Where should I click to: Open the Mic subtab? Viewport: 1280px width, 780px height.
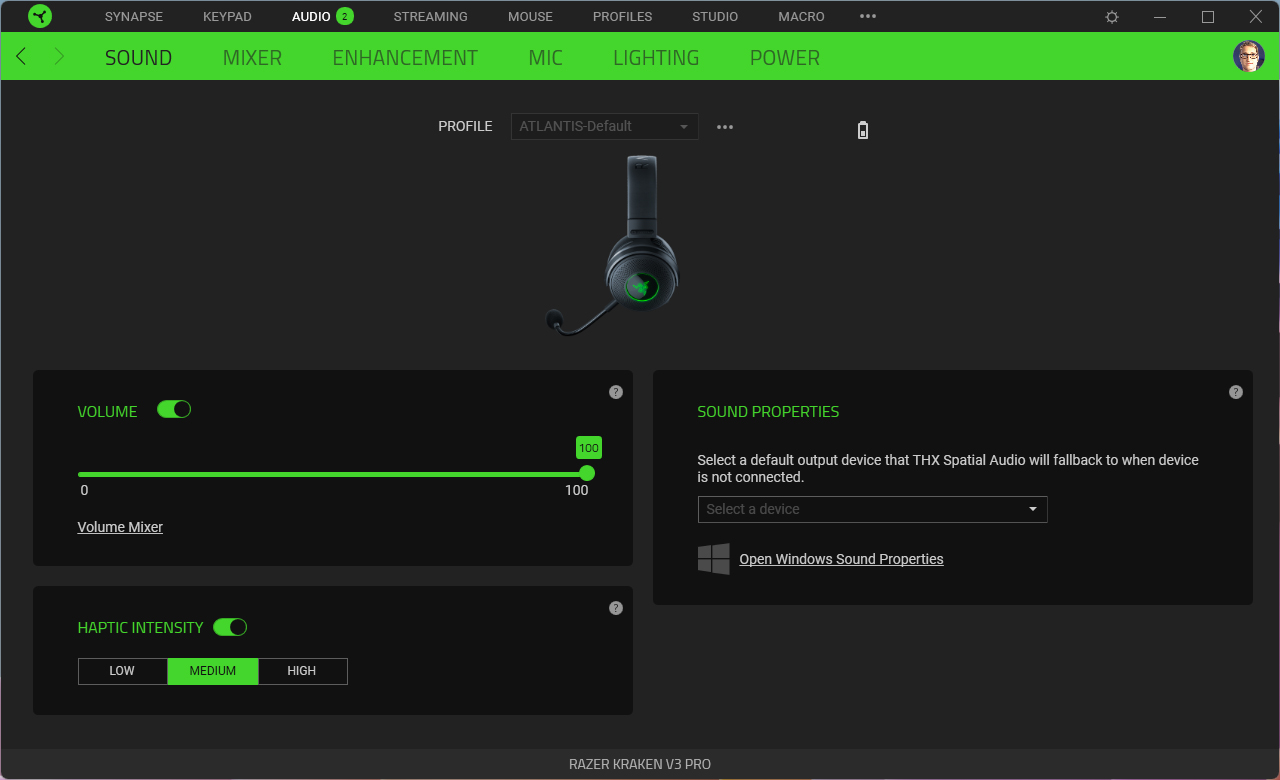(x=545, y=58)
